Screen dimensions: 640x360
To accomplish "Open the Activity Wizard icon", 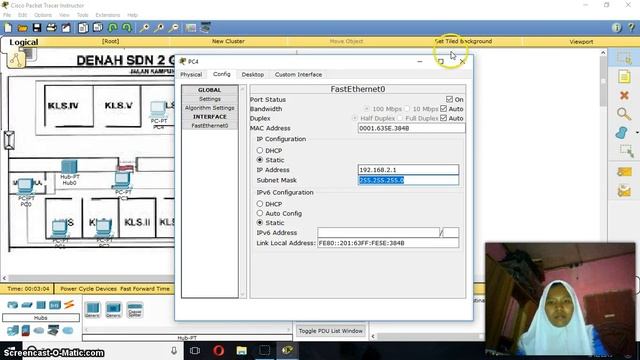I will (66, 28).
